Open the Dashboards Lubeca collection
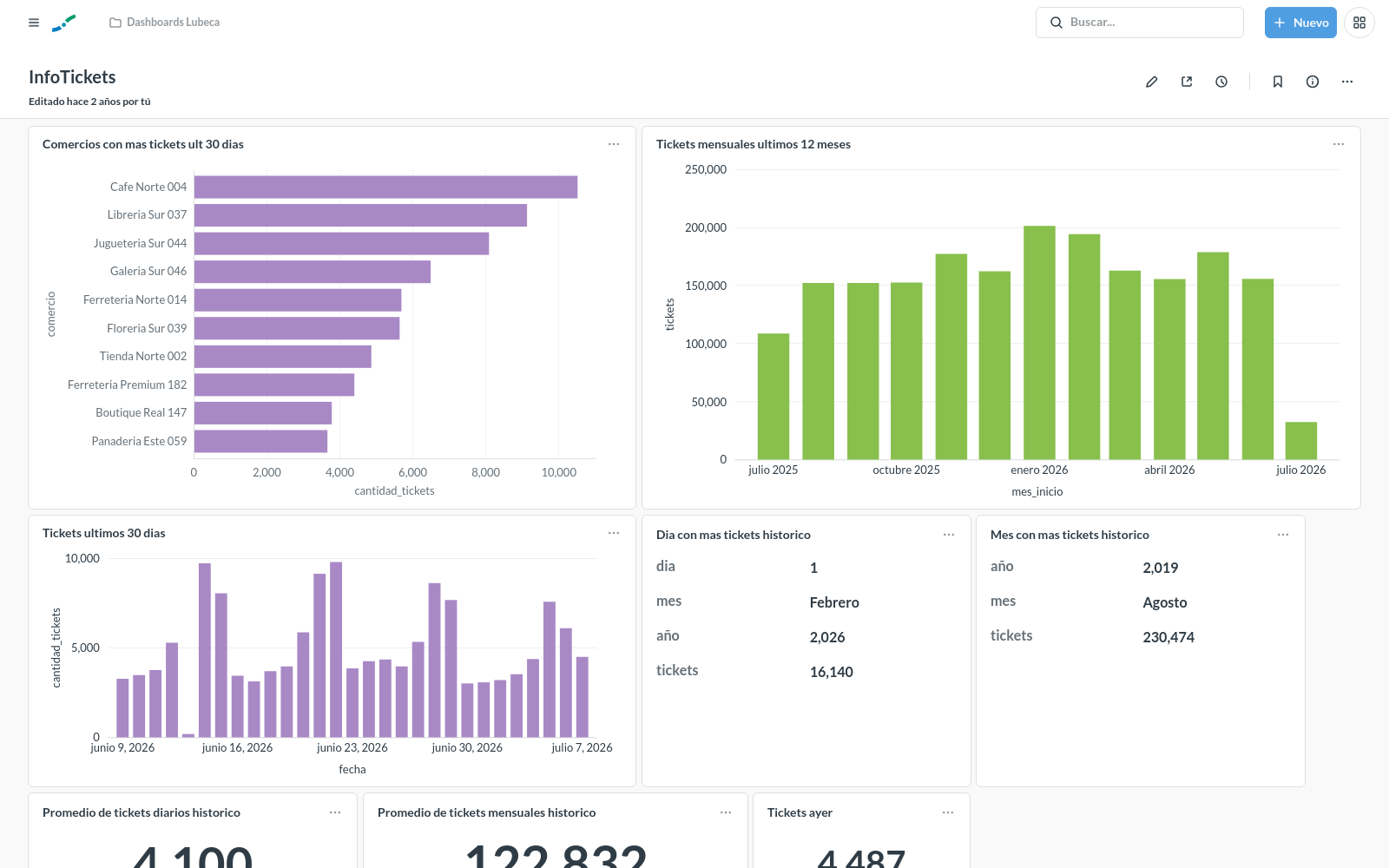The image size is (1389, 868). [164, 23]
